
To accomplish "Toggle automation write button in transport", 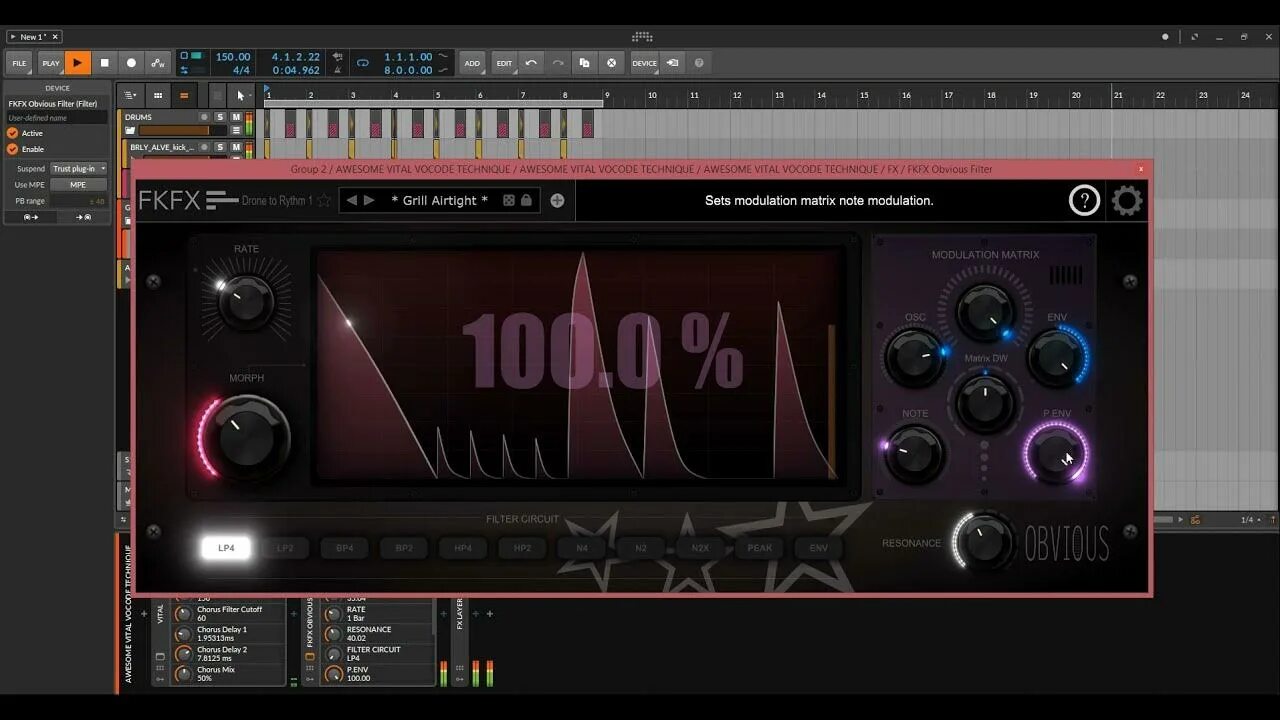I will click(x=158, y=63).
